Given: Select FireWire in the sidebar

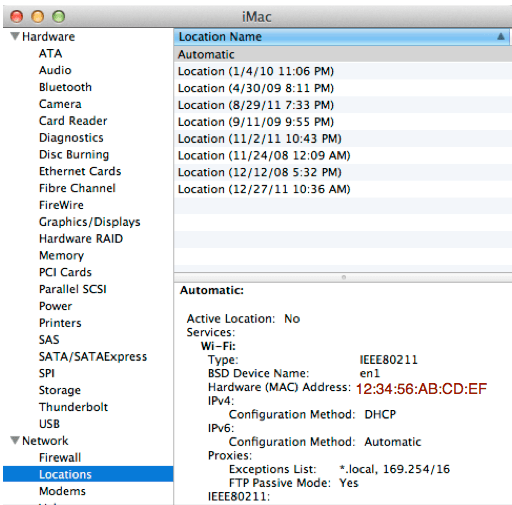Looking at the screenshot, I should click(61, 205).
